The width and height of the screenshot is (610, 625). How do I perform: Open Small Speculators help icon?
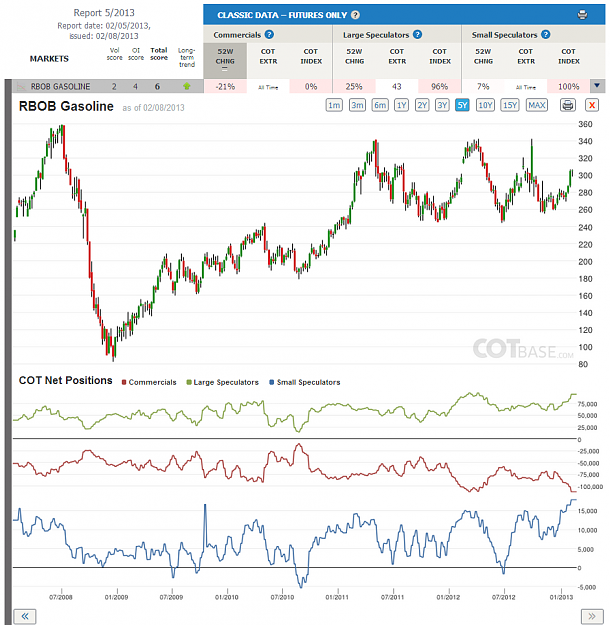545,35
